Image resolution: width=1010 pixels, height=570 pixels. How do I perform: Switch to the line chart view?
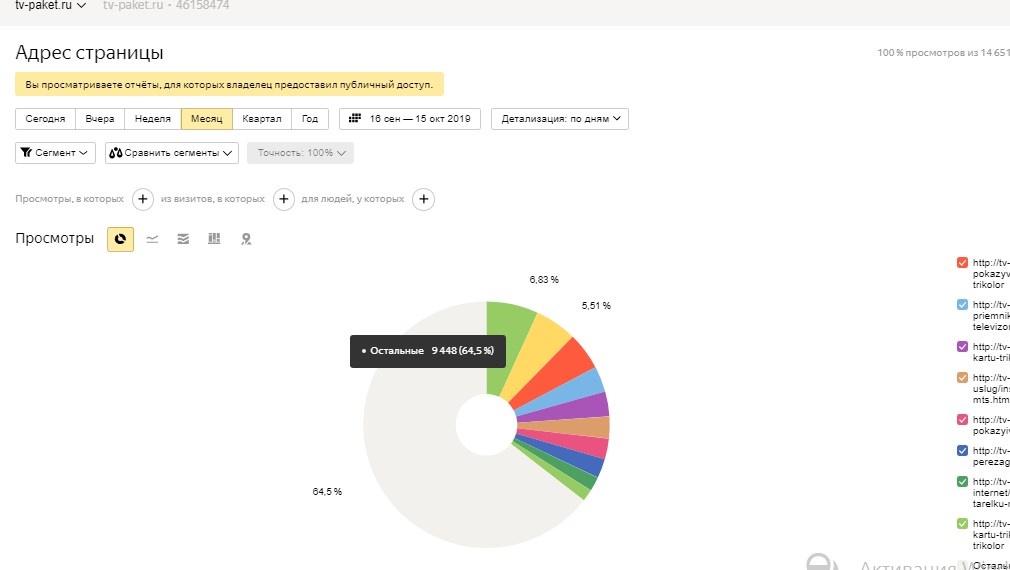pyautogui.click(x=152, y=239)
